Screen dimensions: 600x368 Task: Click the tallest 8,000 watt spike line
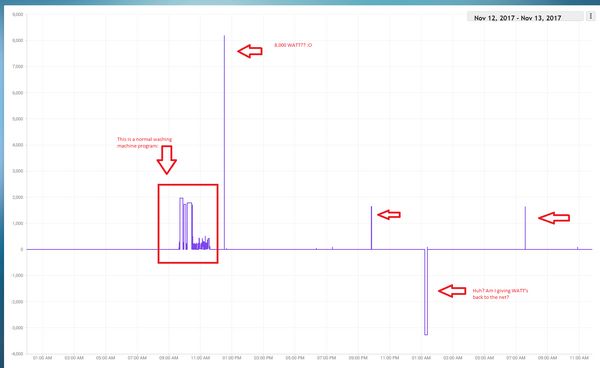point(224,142)
